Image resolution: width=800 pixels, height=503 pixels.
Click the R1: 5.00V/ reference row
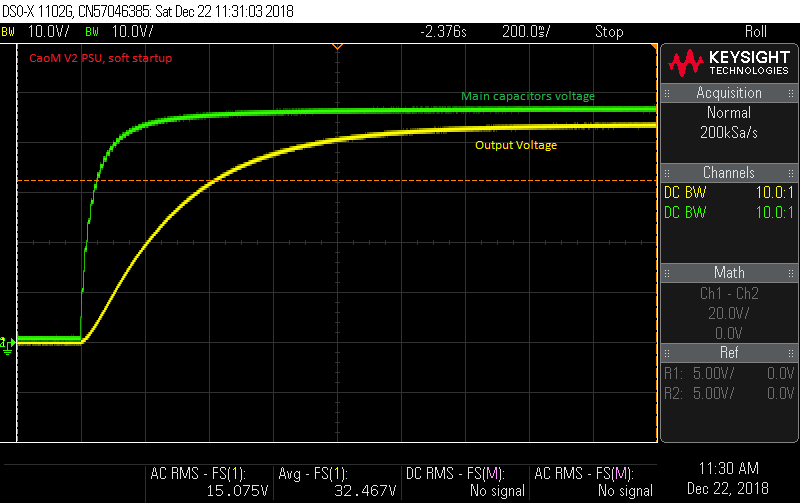729,374
